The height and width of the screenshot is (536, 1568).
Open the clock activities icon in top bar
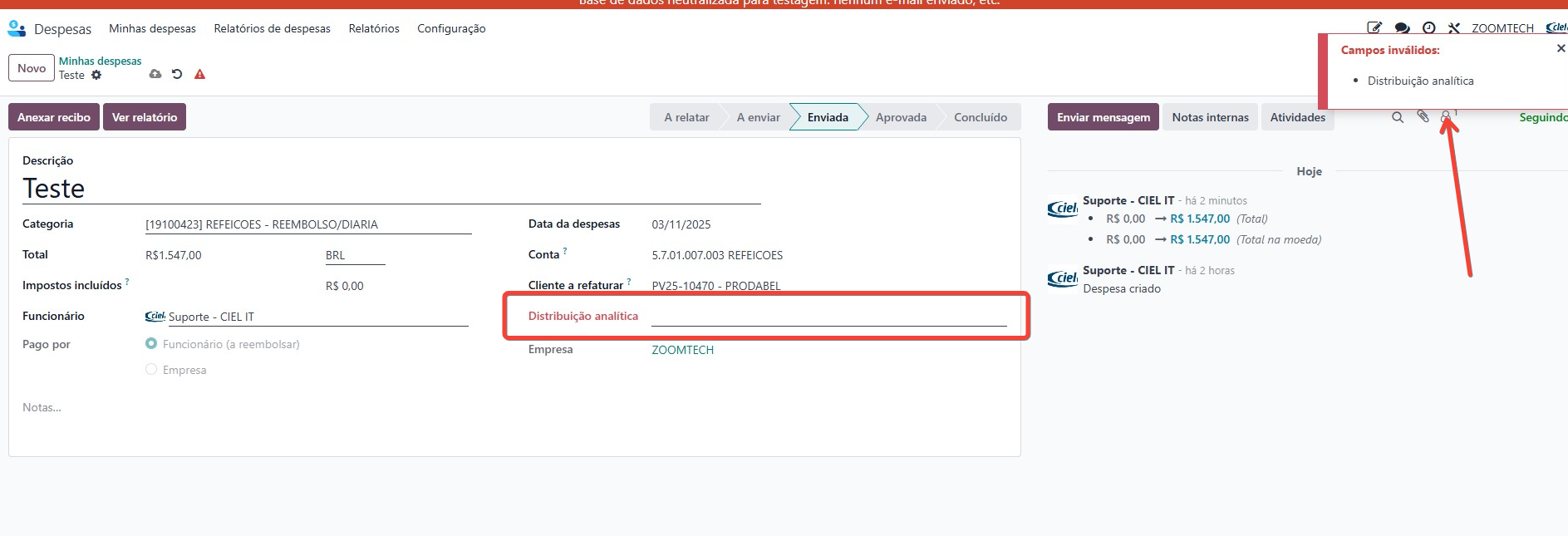coord(1428,28)
